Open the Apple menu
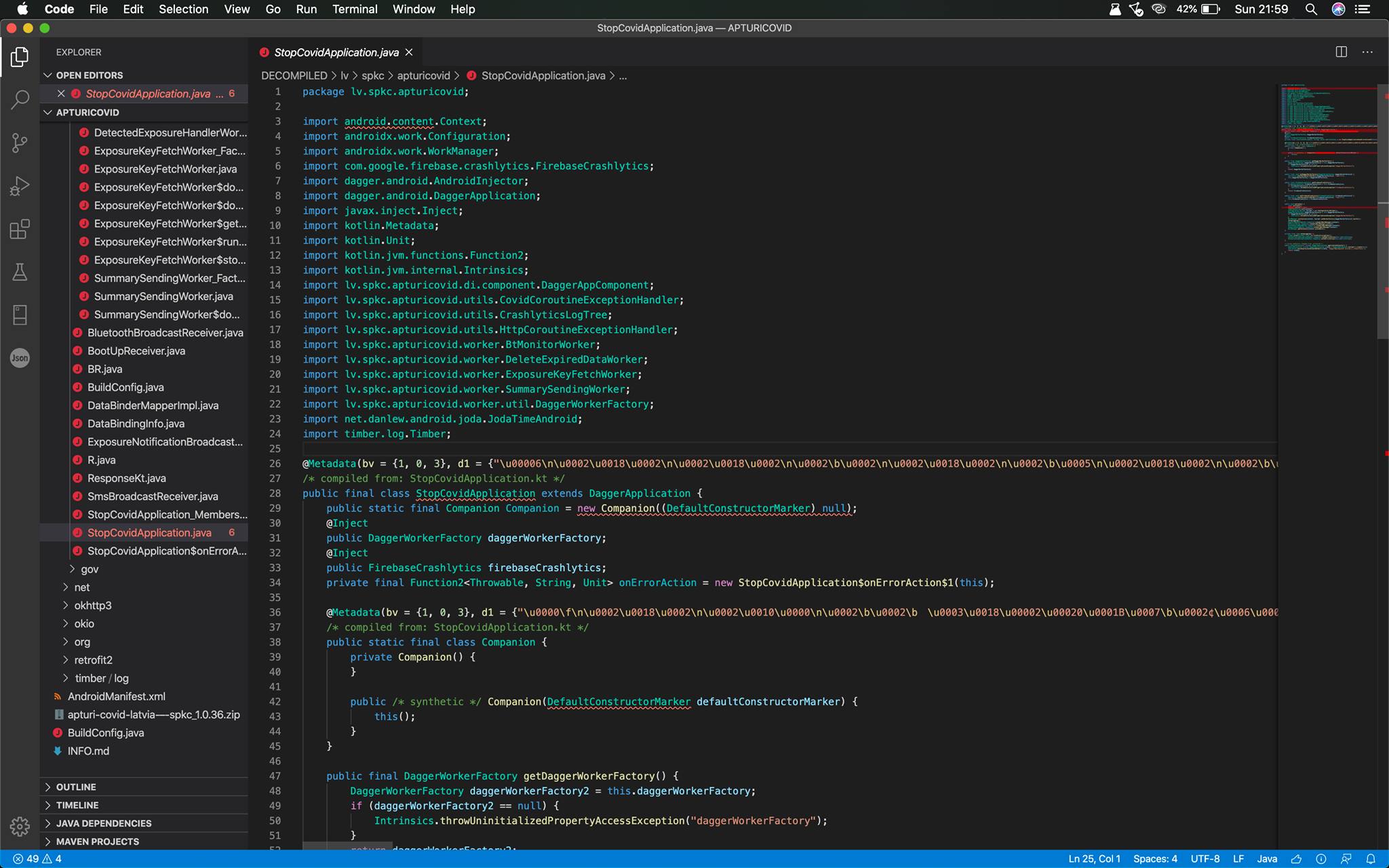1389x868 pixels. (22, 9)
